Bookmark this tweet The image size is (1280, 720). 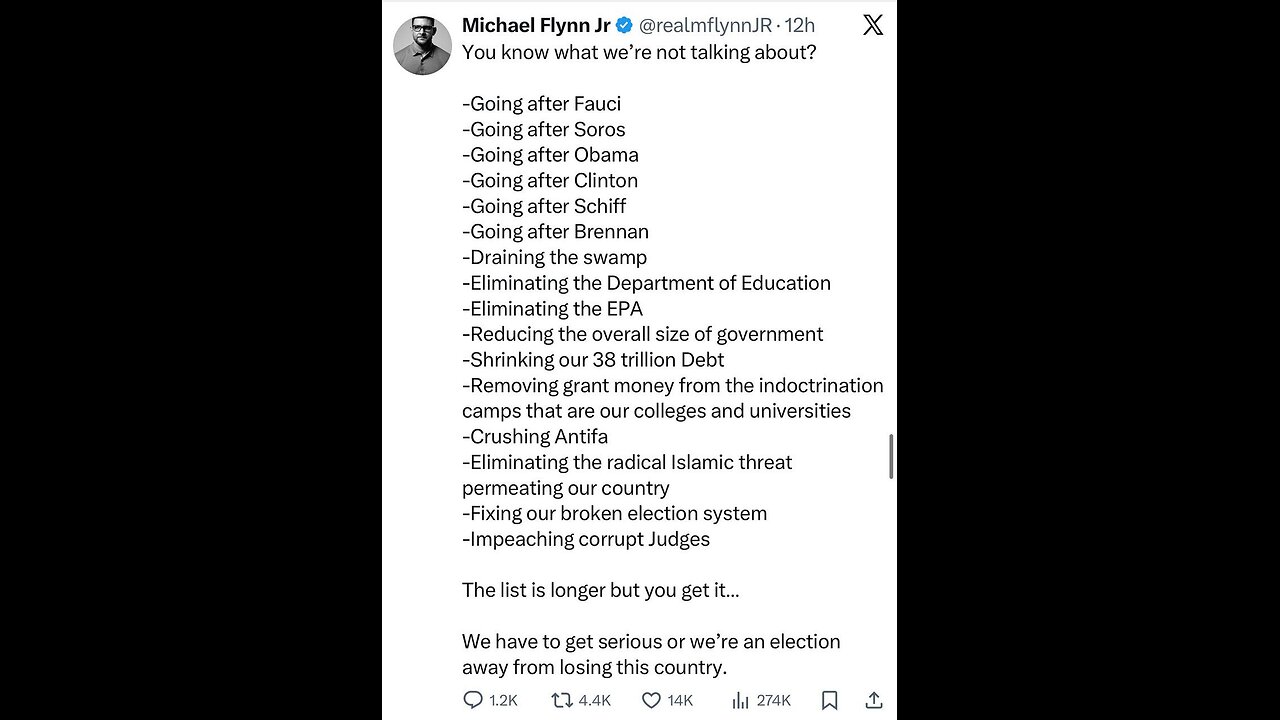pyautogui.click(x=829, y=700)
